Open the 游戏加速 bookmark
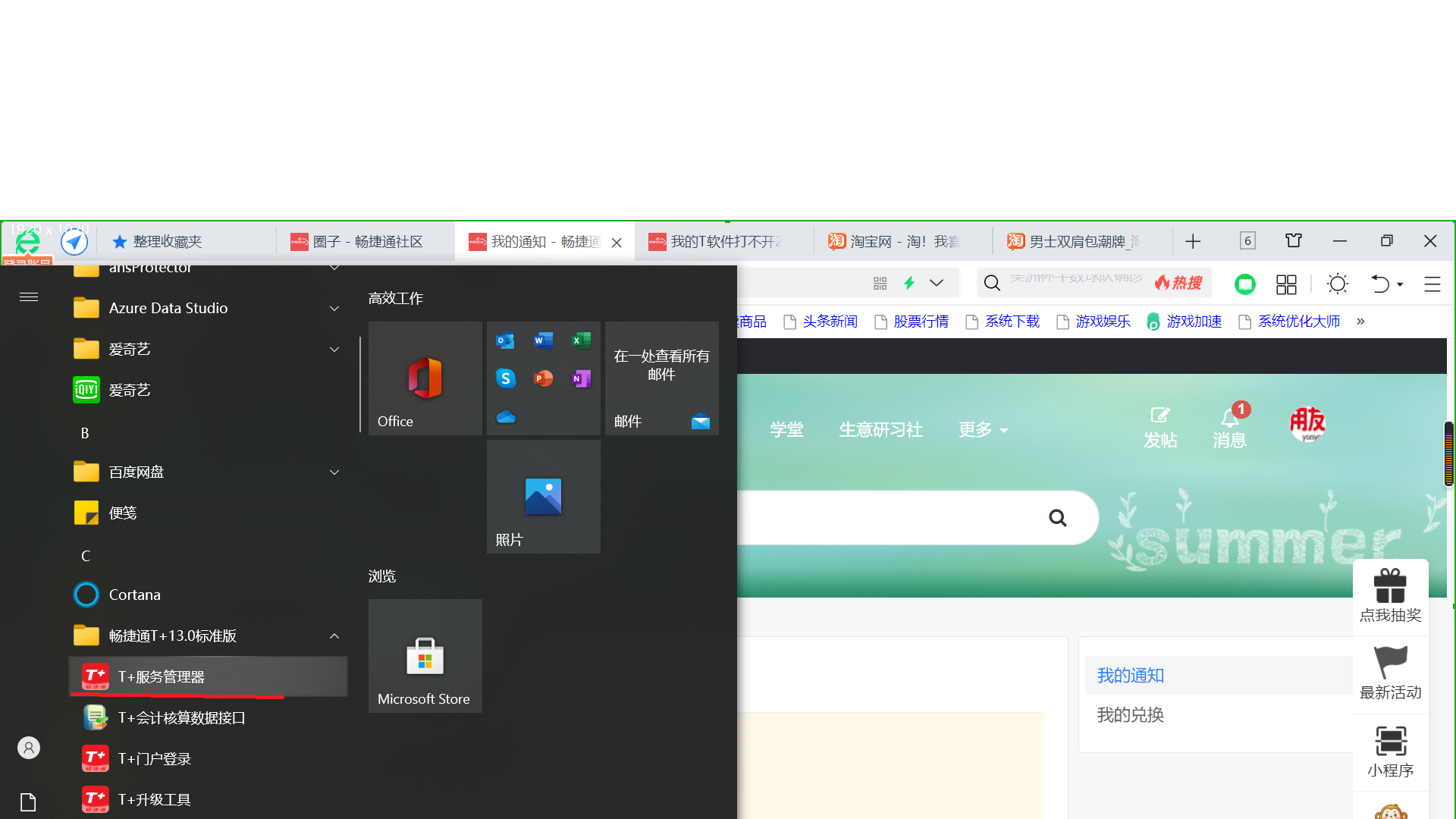 tap(1185, 322)
